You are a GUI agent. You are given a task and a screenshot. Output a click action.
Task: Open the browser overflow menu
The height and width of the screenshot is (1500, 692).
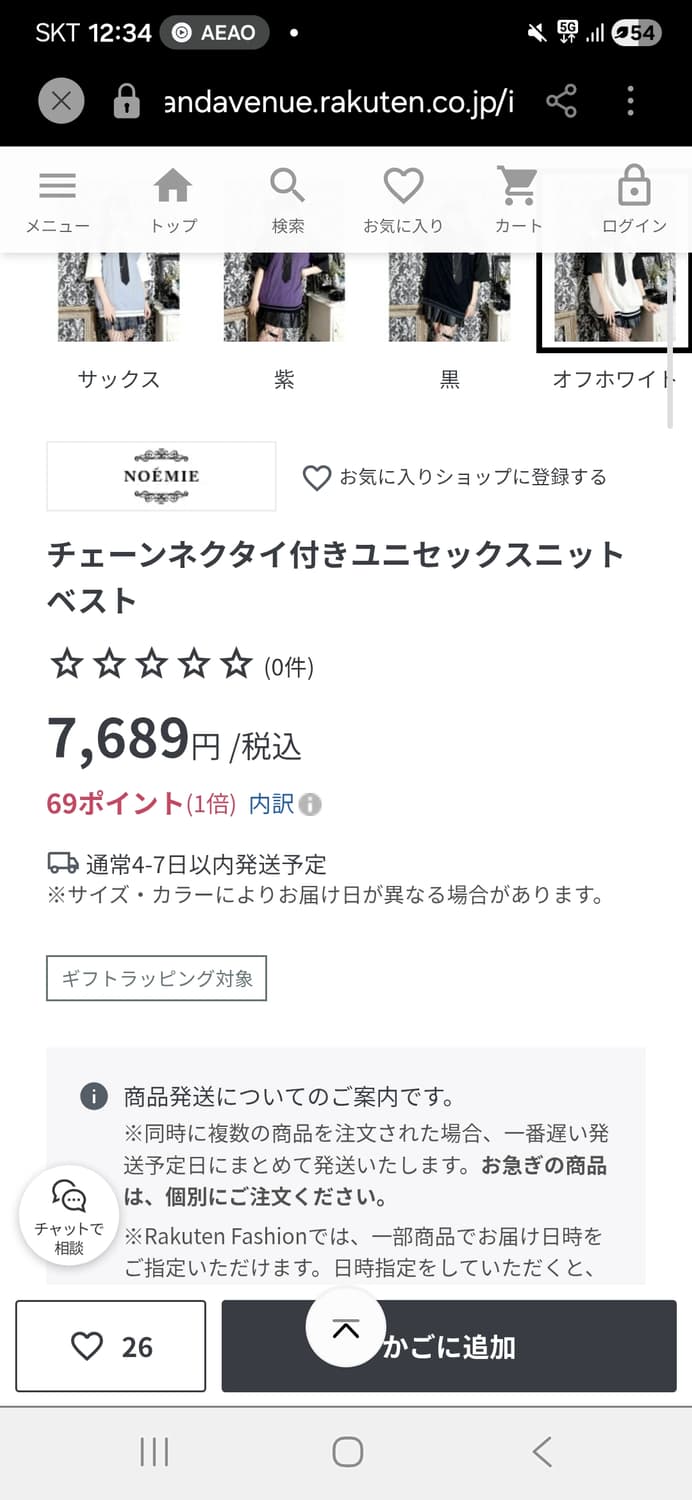[630, 100]
